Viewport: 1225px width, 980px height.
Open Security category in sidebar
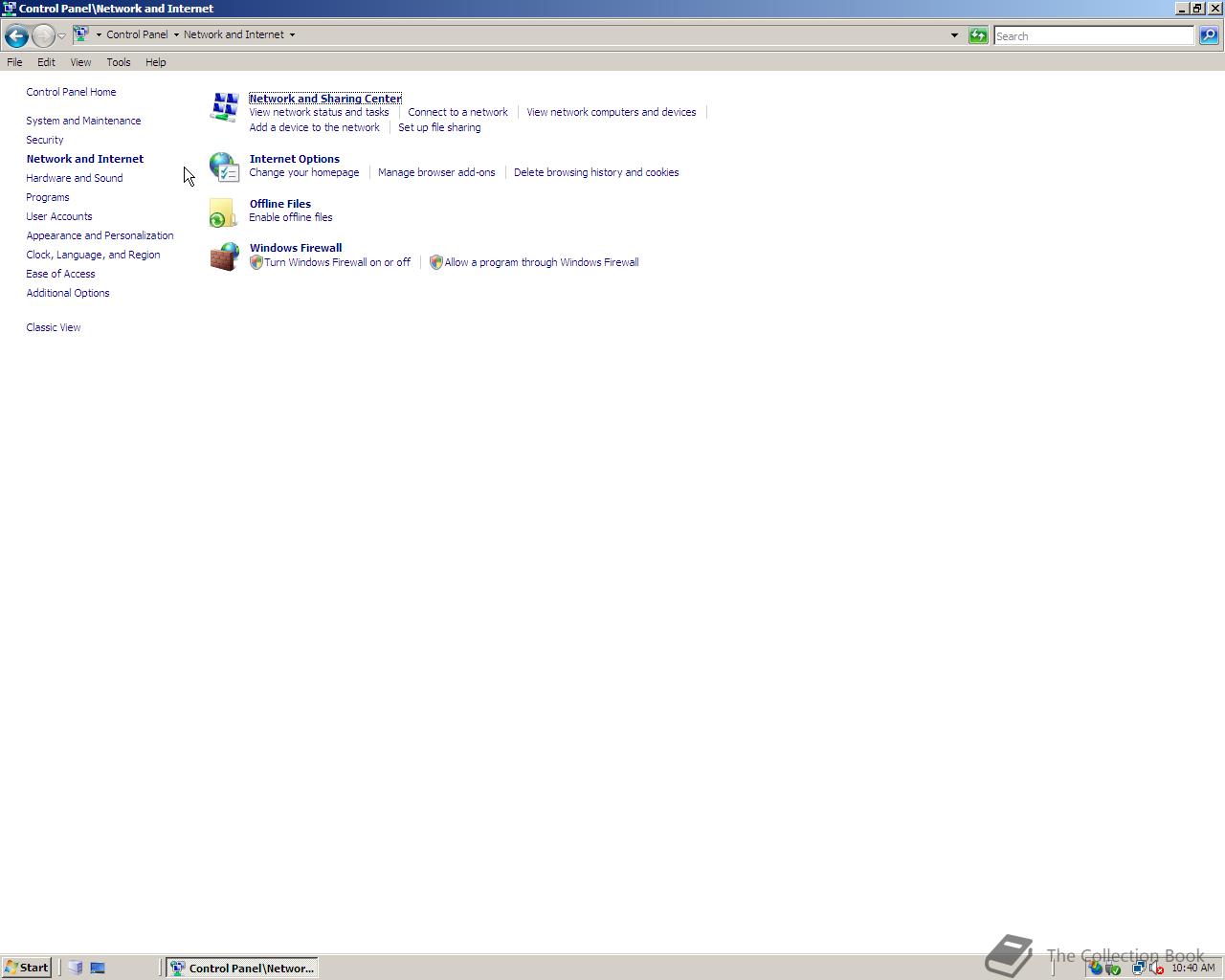click(45, 140)
